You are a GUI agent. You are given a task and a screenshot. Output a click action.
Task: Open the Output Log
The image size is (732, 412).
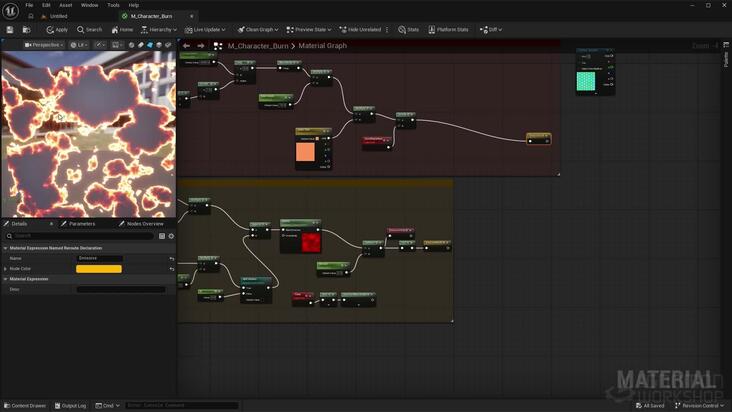coord(70,405)
